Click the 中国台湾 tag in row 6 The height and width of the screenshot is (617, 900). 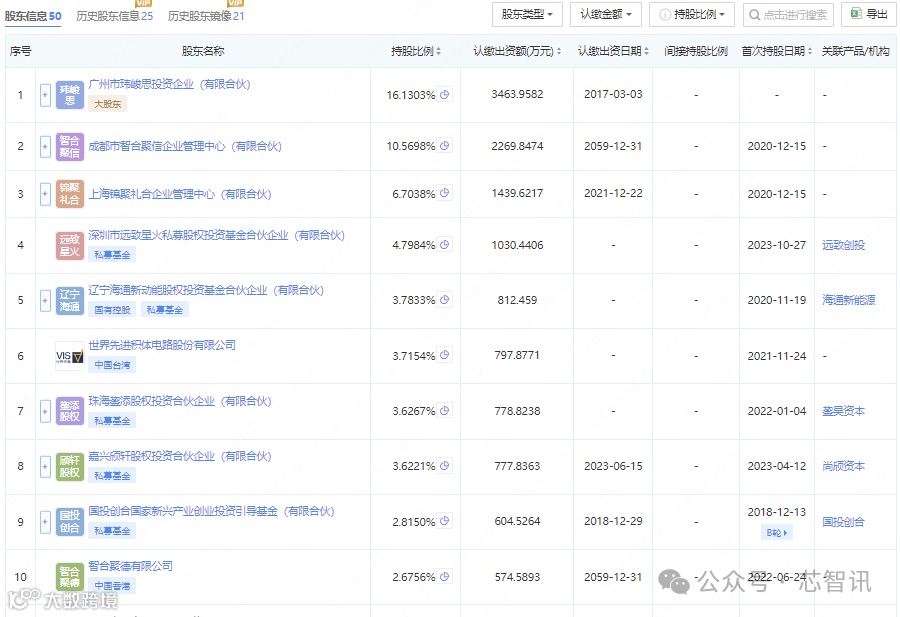pyautogui.click(x=112, y=365)
